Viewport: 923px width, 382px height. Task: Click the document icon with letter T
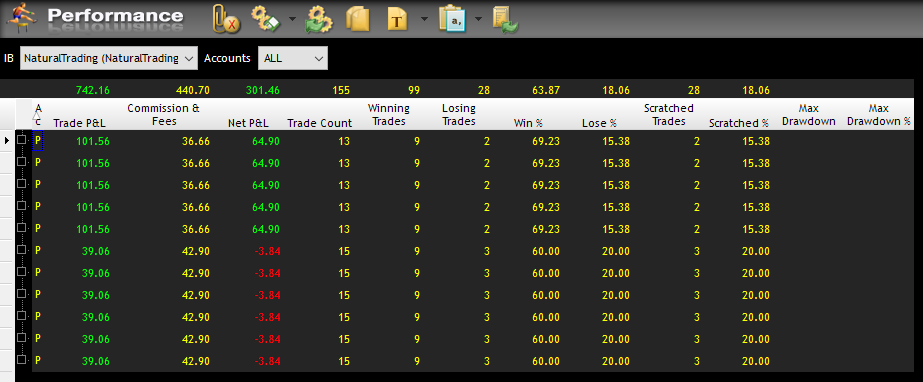pos(398,19)
